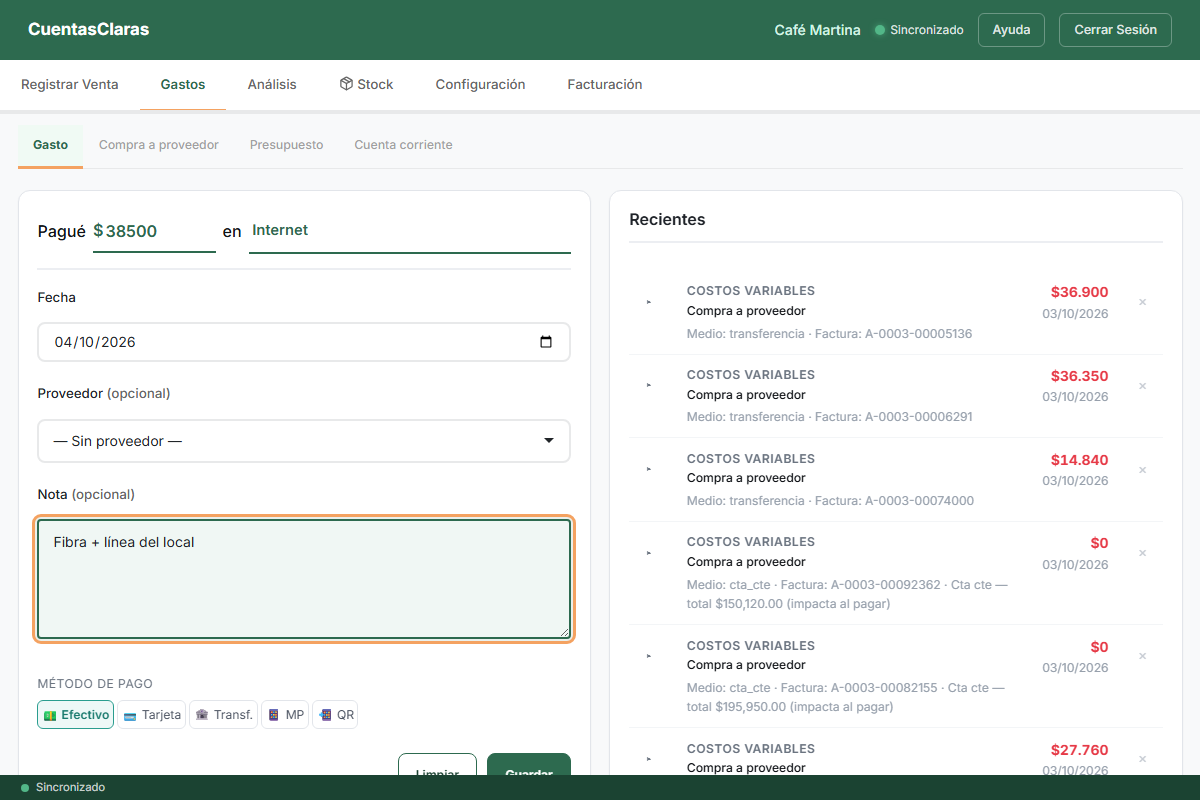Switch to the Análisis tab
Viewport: 1200px width, 800px height.
tap(272, 85)
